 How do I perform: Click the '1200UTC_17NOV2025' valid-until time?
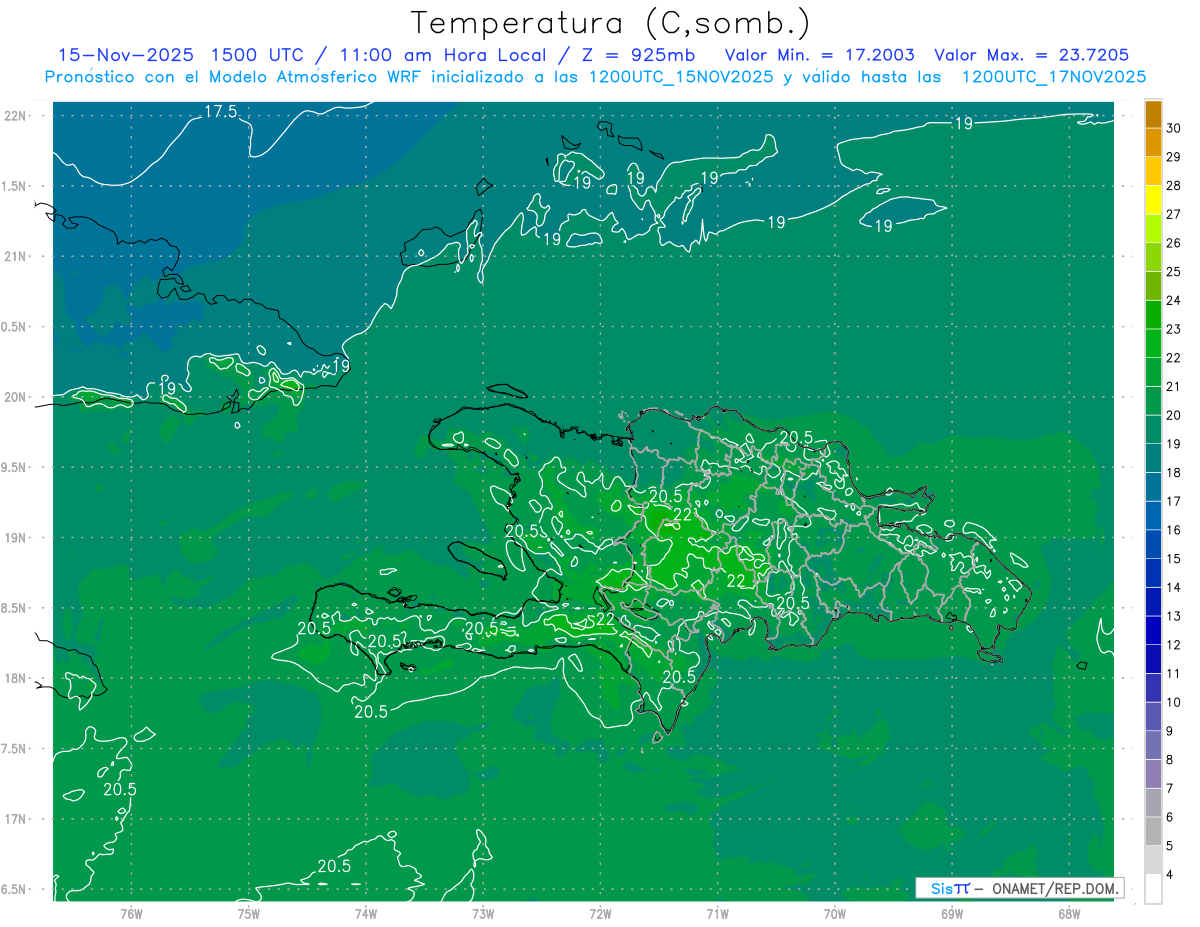coord(1053,76)
